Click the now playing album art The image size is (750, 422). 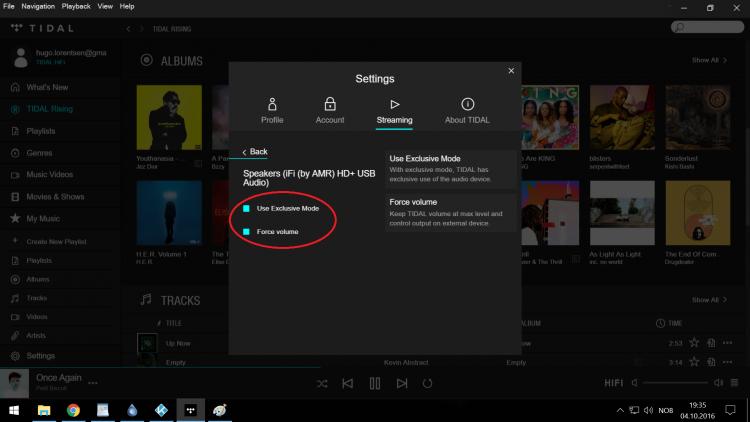click(x=14, y=383)
